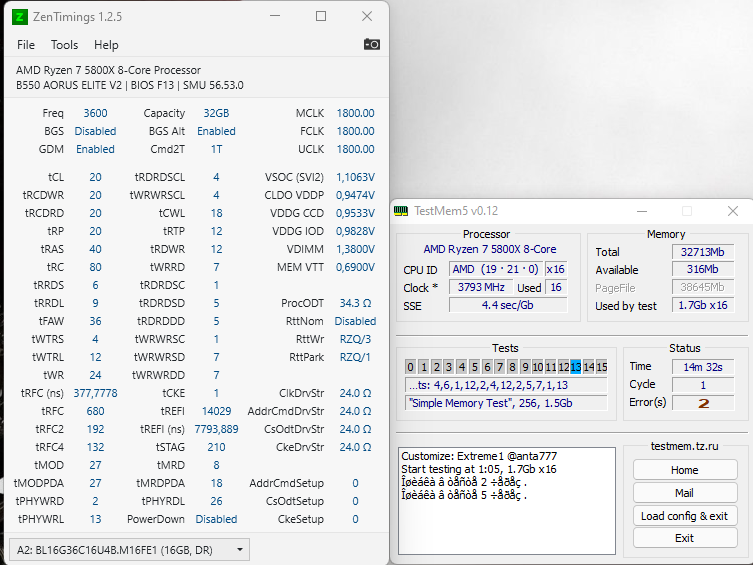The height and width of the screenshot is (565, 753).
Task: Click the Used threads value 16
Action: click(x=556, y=287)
